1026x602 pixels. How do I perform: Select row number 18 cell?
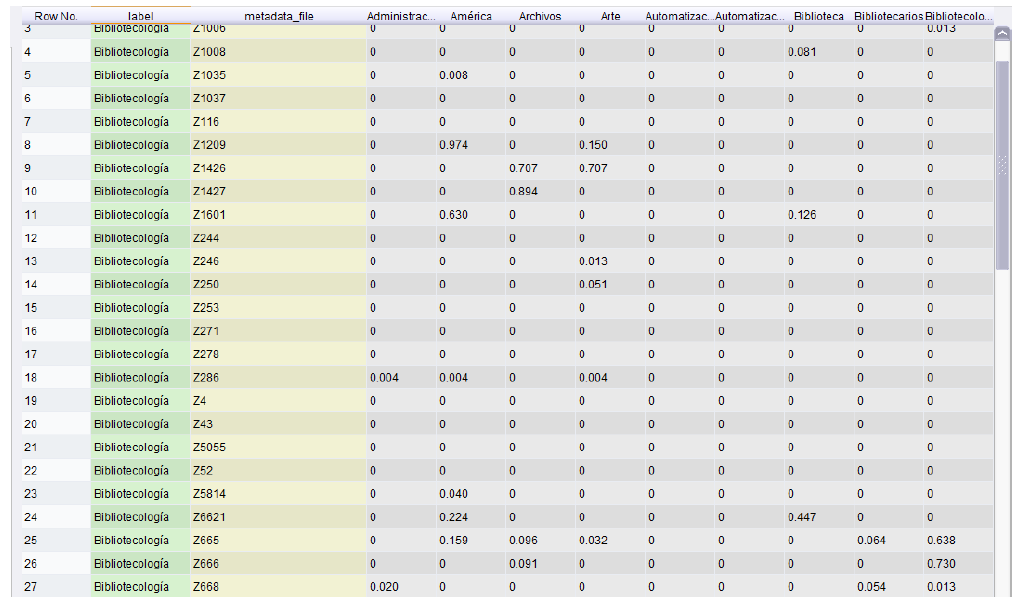click(x=31, y=378)
